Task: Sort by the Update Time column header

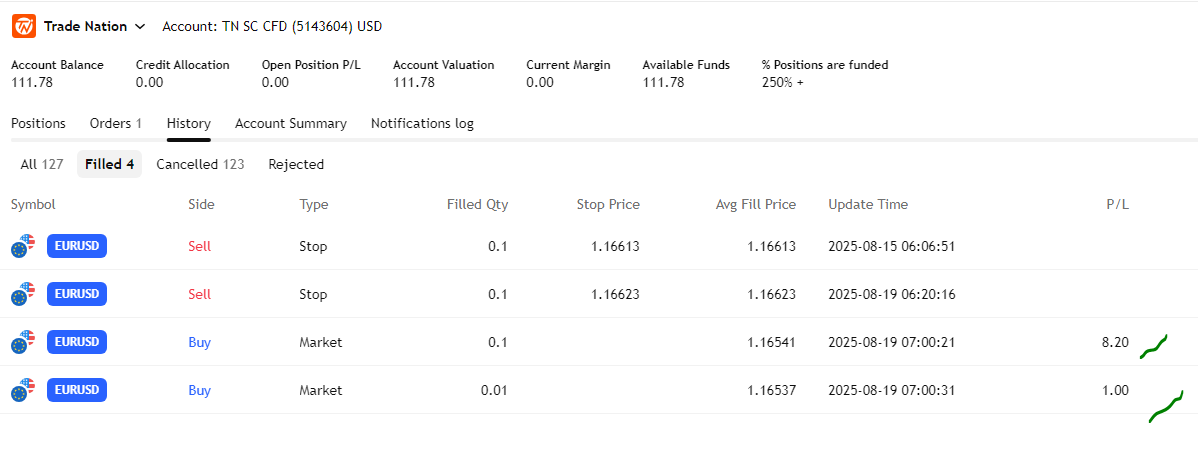Action: coord(868,204)
